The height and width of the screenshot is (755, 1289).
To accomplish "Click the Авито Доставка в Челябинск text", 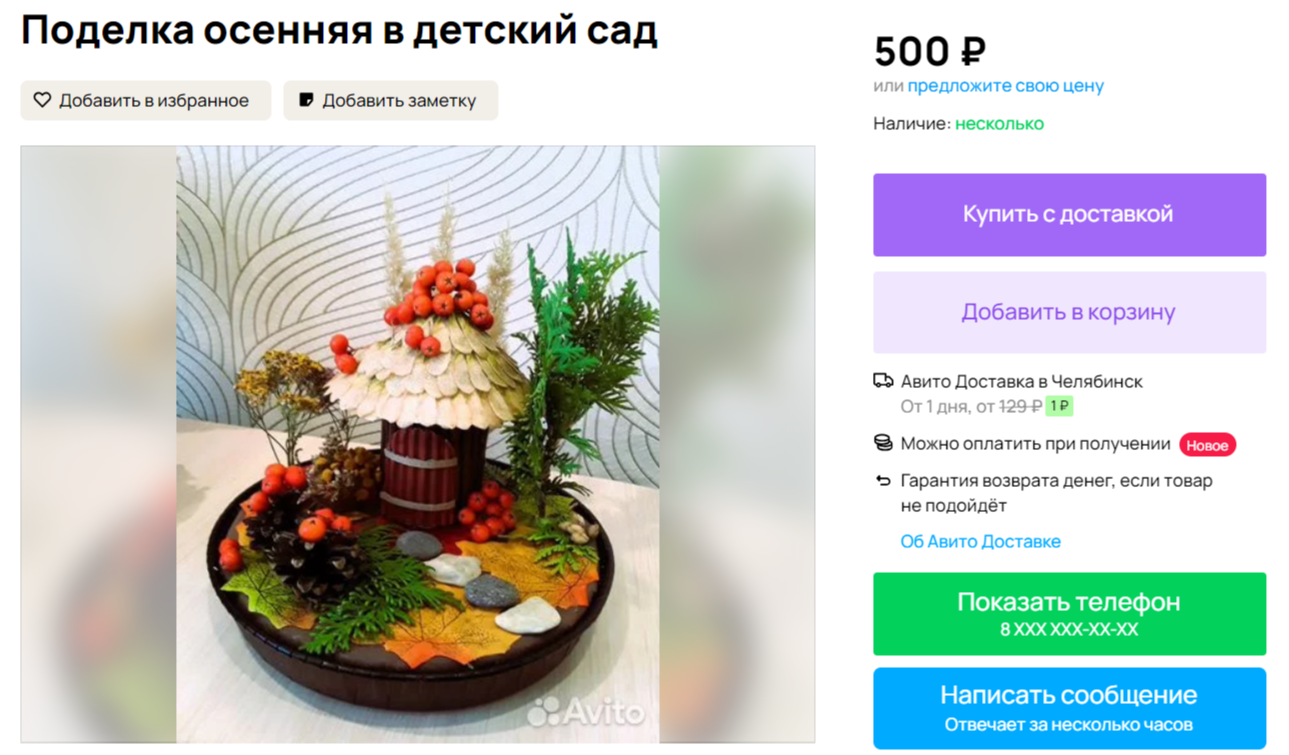I will click(x=1021, y=381).
